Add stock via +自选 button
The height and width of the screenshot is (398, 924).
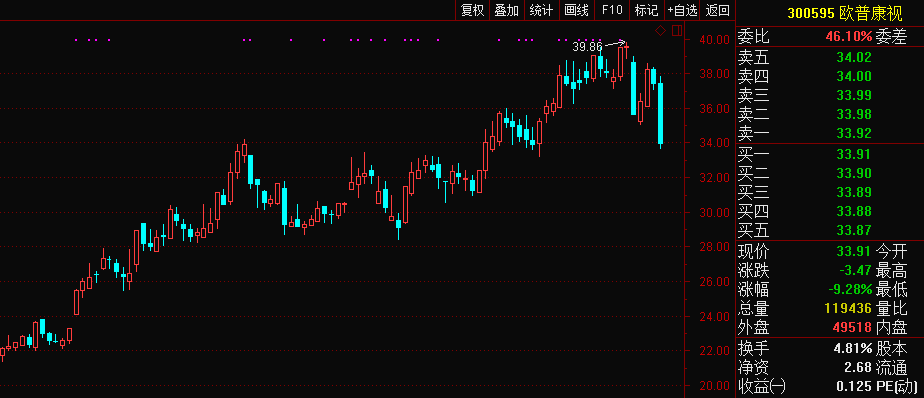click(x=682, y=10)
